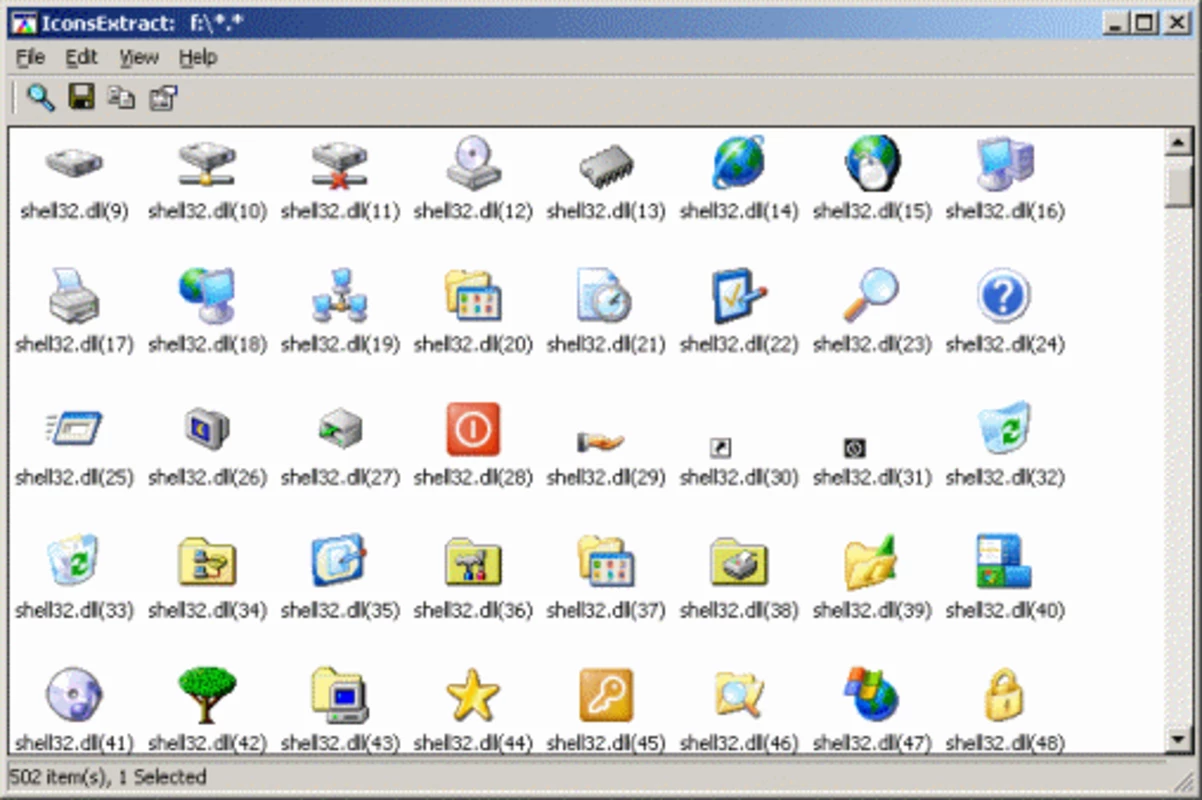Viewport: 1202px width, 800px height.
Task: Select the printers folder icon shell32.dll(38)
Action: (739, 562)
